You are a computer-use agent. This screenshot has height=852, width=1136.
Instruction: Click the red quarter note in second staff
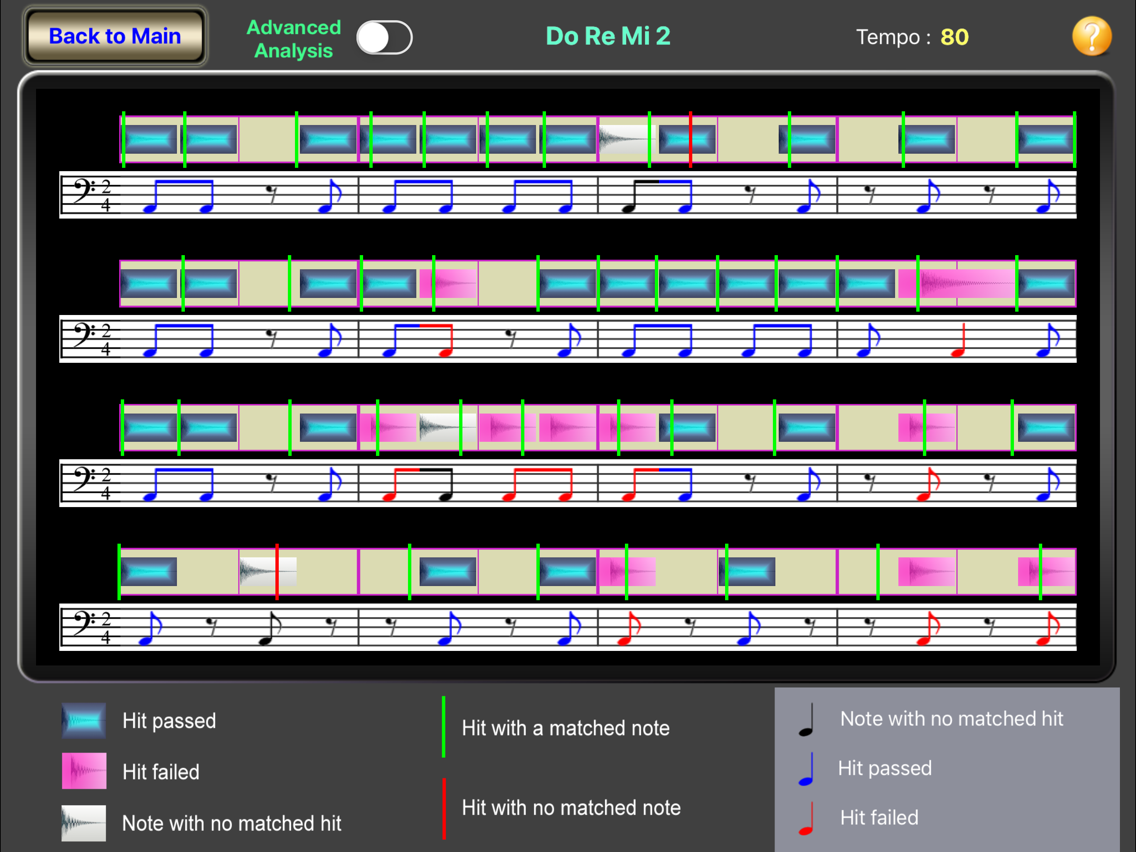tap(959, 341)
